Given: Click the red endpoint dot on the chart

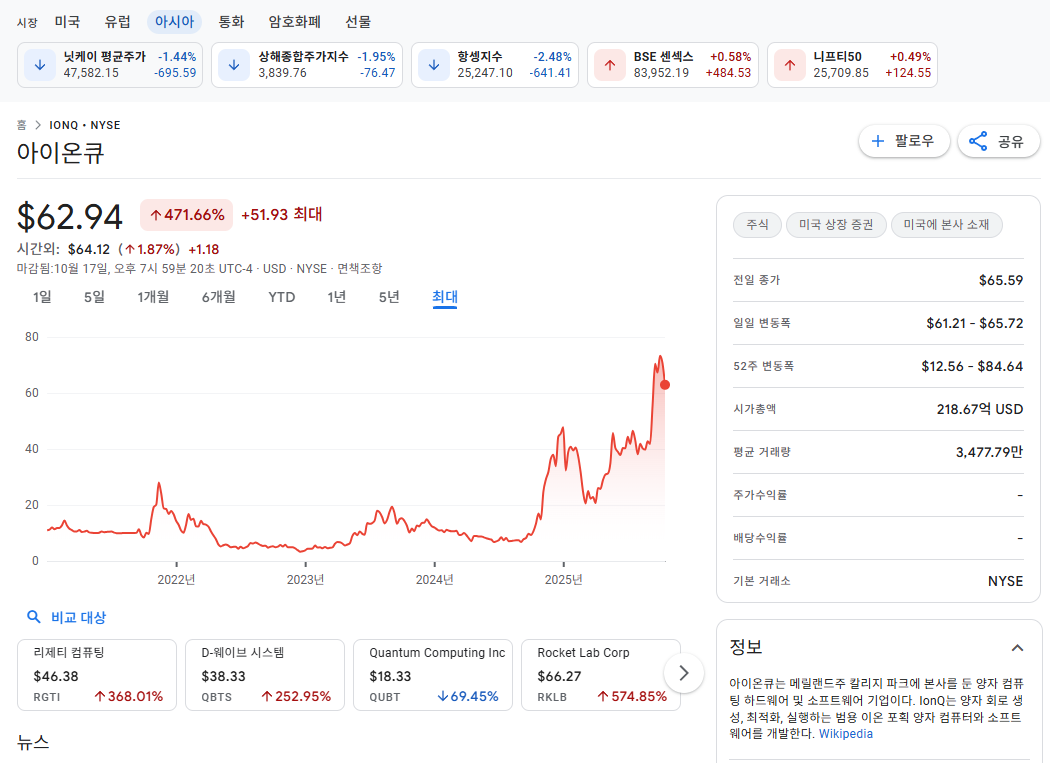Looking at the screenshot, I should pos(665,385).
